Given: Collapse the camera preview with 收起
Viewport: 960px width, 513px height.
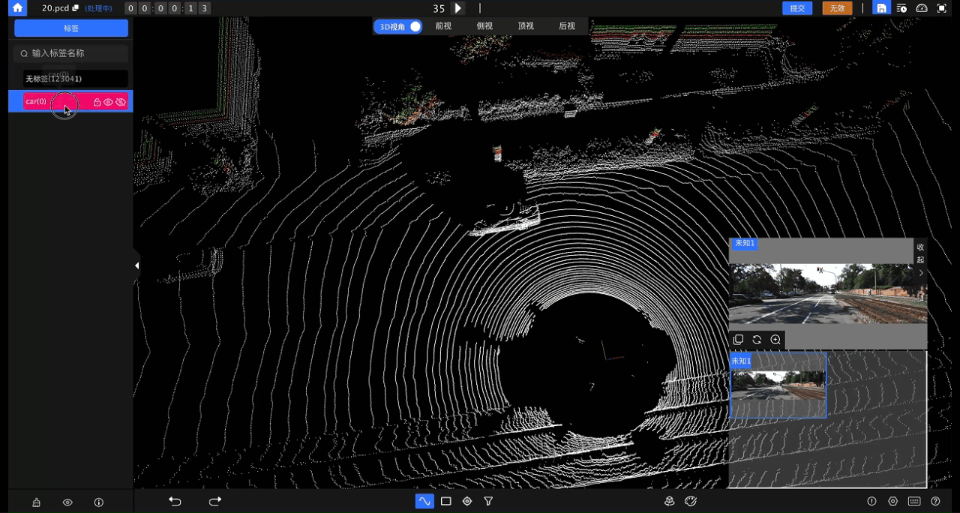Looking at the screenshot, I should [920, 253].
